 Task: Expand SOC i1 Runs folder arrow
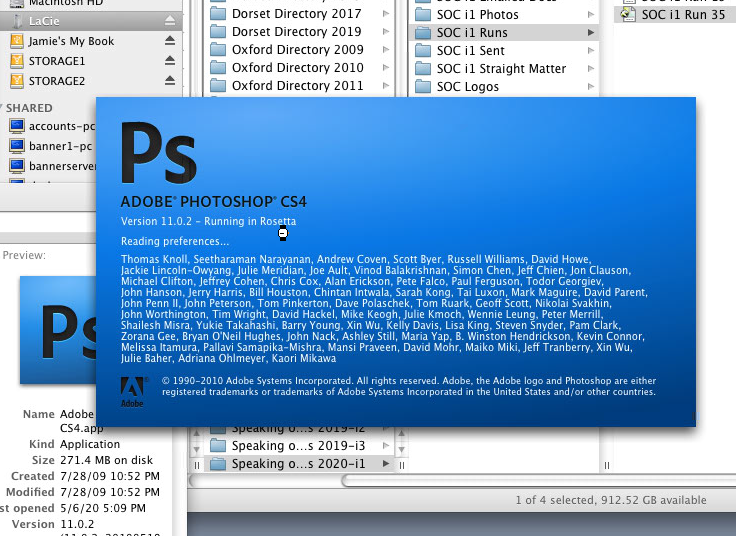tap(591, 33)
